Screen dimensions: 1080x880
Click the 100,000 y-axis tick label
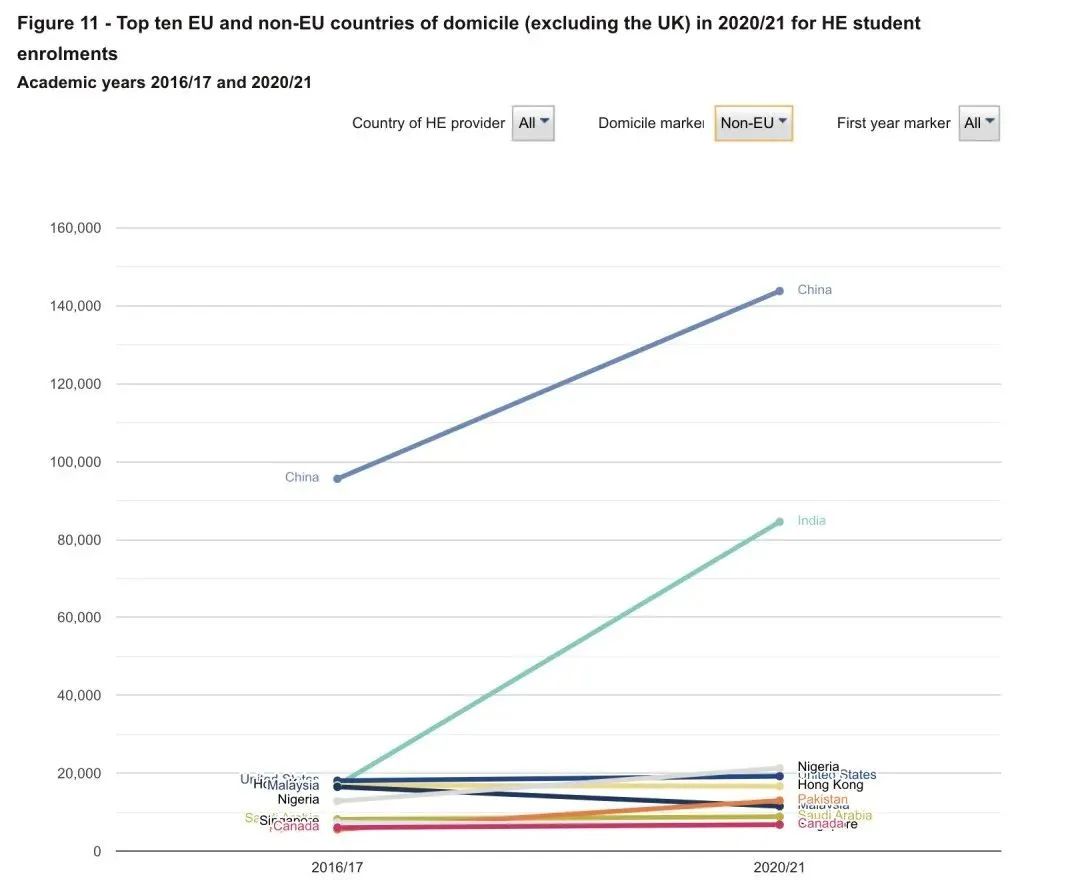point(75,462)
